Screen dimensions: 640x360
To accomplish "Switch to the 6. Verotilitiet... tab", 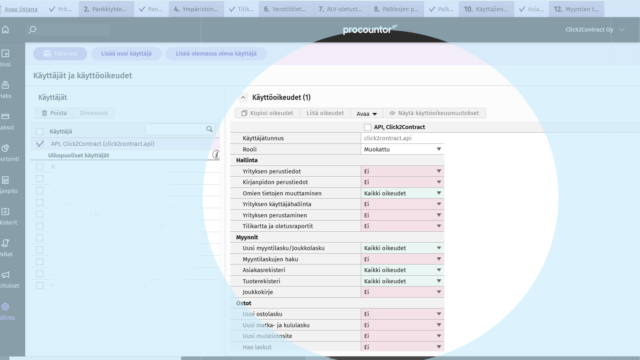I will click(x=285, y=9).
